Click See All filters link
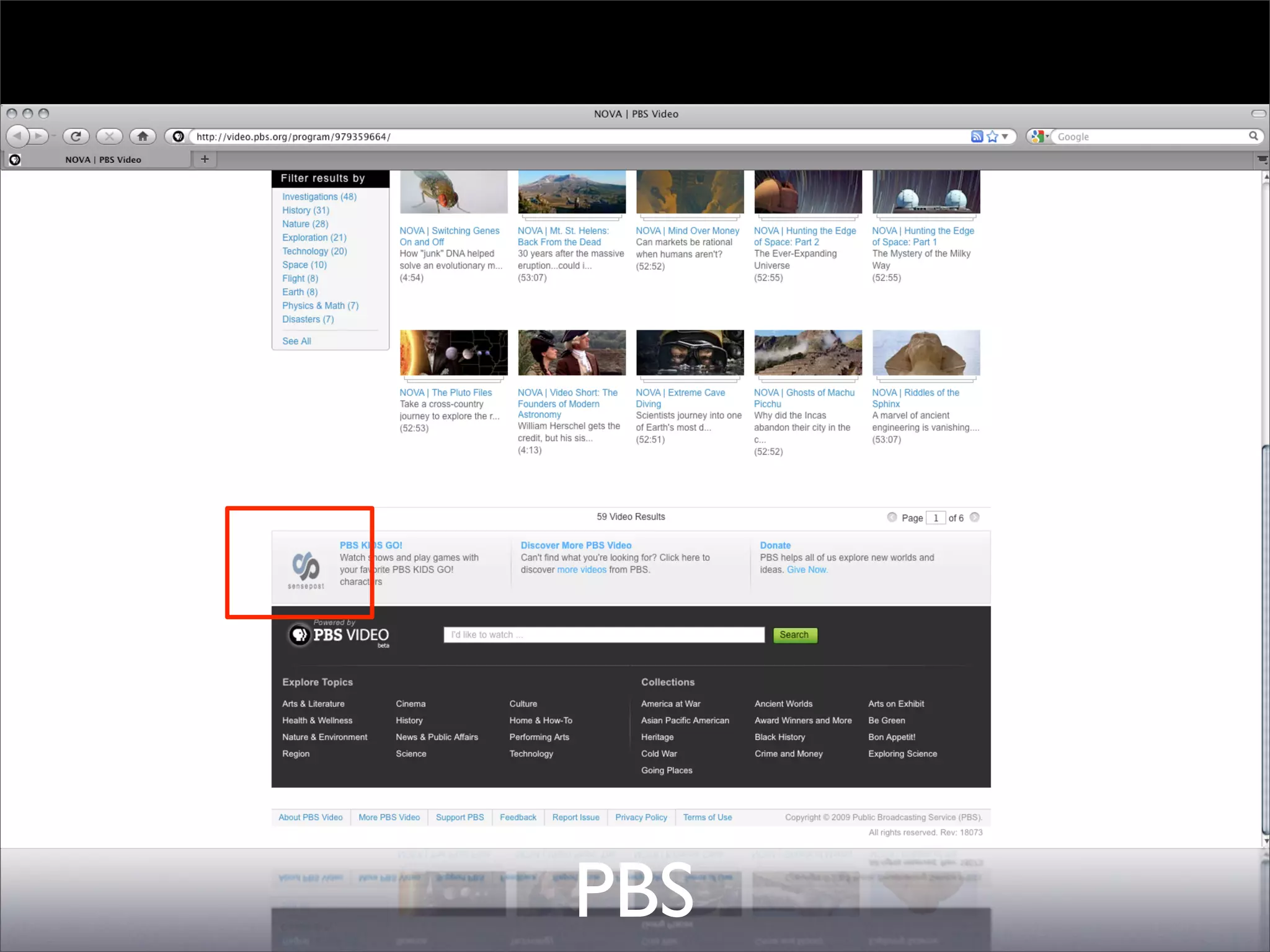This screenshot has height=952, width=1270. point(296,341)
